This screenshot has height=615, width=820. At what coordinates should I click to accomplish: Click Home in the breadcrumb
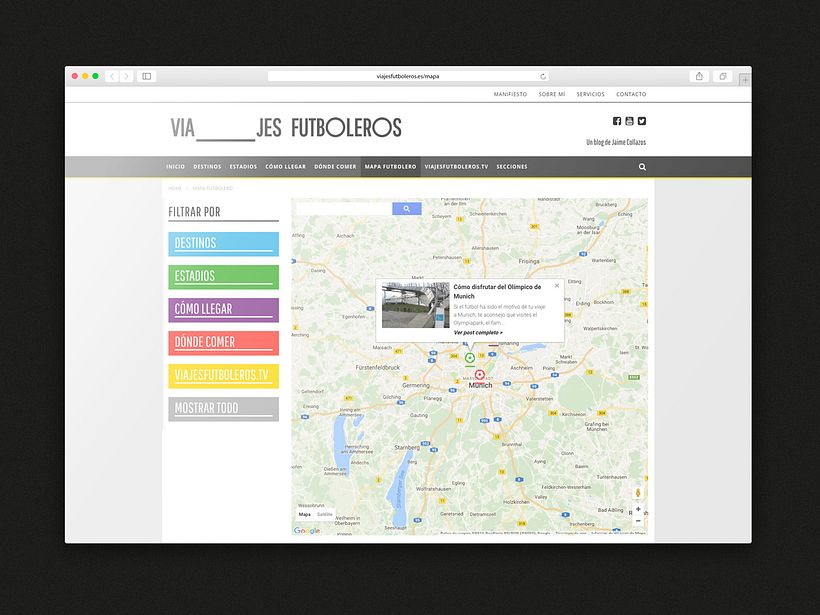pyautogui.click(x=175, y=188)
